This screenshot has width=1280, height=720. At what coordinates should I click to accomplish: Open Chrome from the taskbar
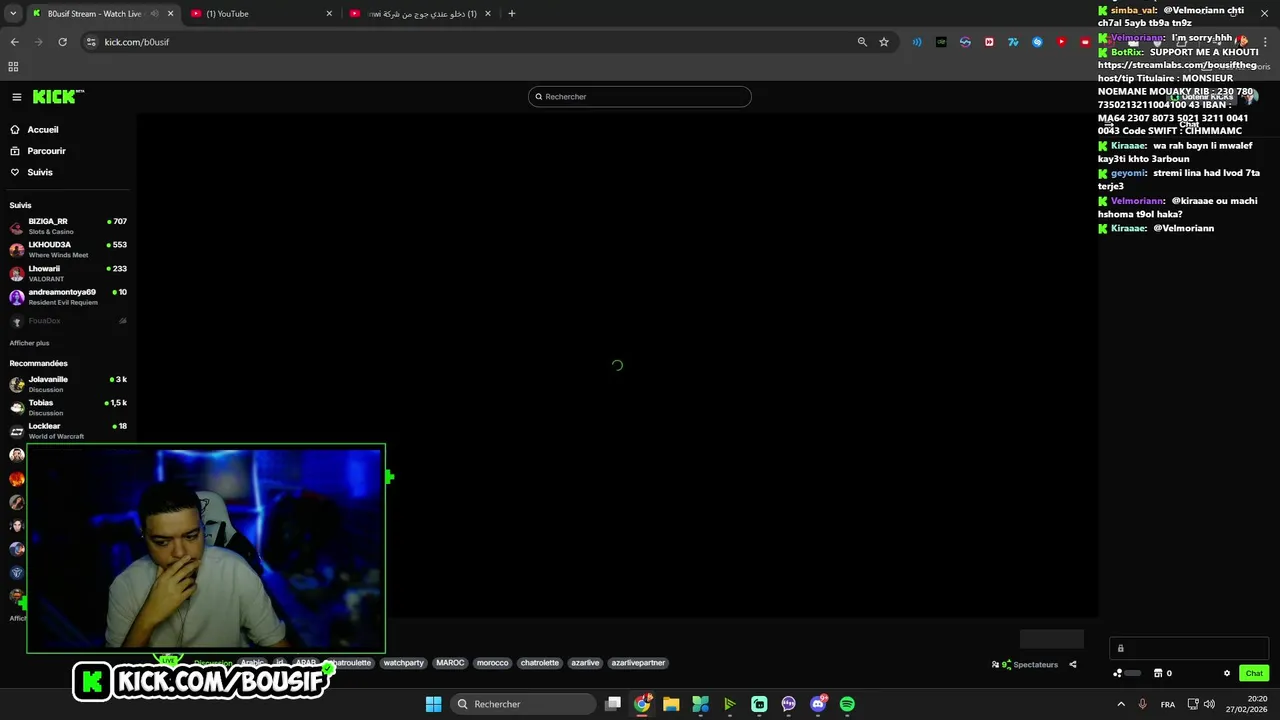pos(642,704)
